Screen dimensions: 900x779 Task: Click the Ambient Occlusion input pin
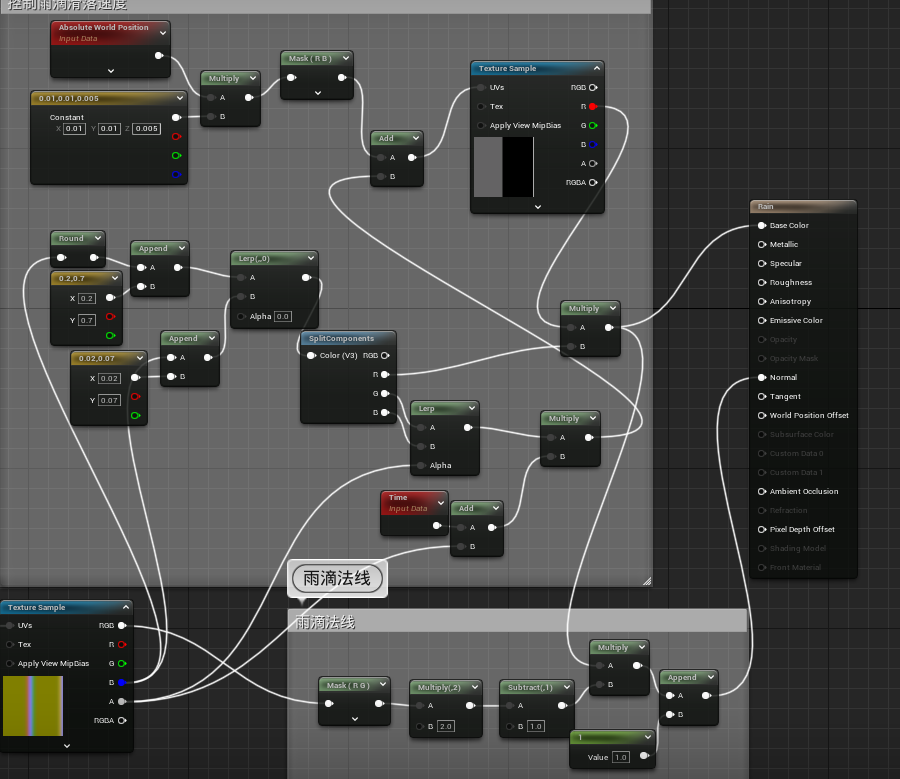(762, 491)
